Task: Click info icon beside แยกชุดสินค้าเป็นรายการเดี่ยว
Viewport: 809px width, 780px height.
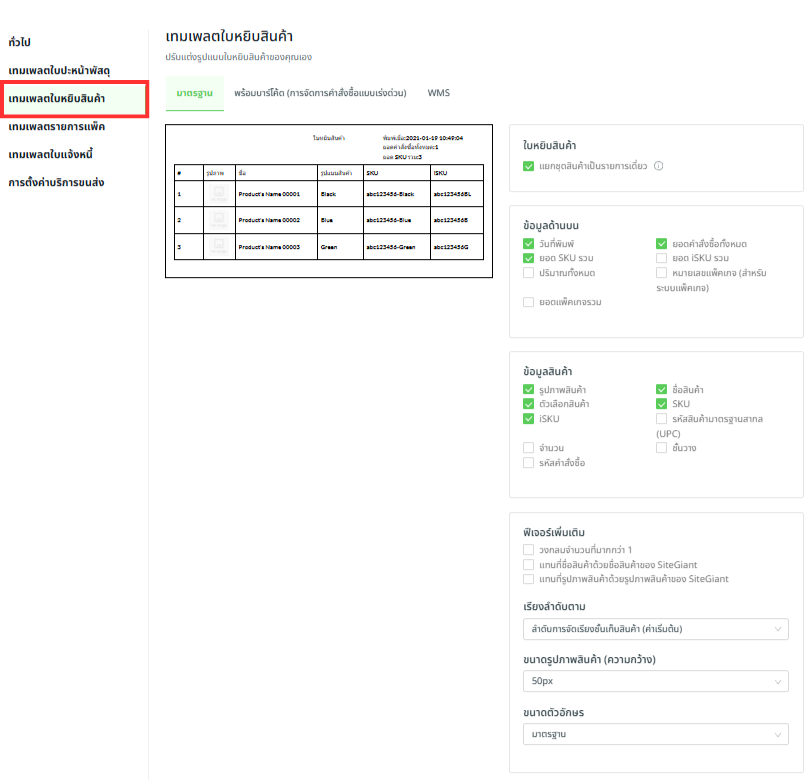Action: coord(659,166)
